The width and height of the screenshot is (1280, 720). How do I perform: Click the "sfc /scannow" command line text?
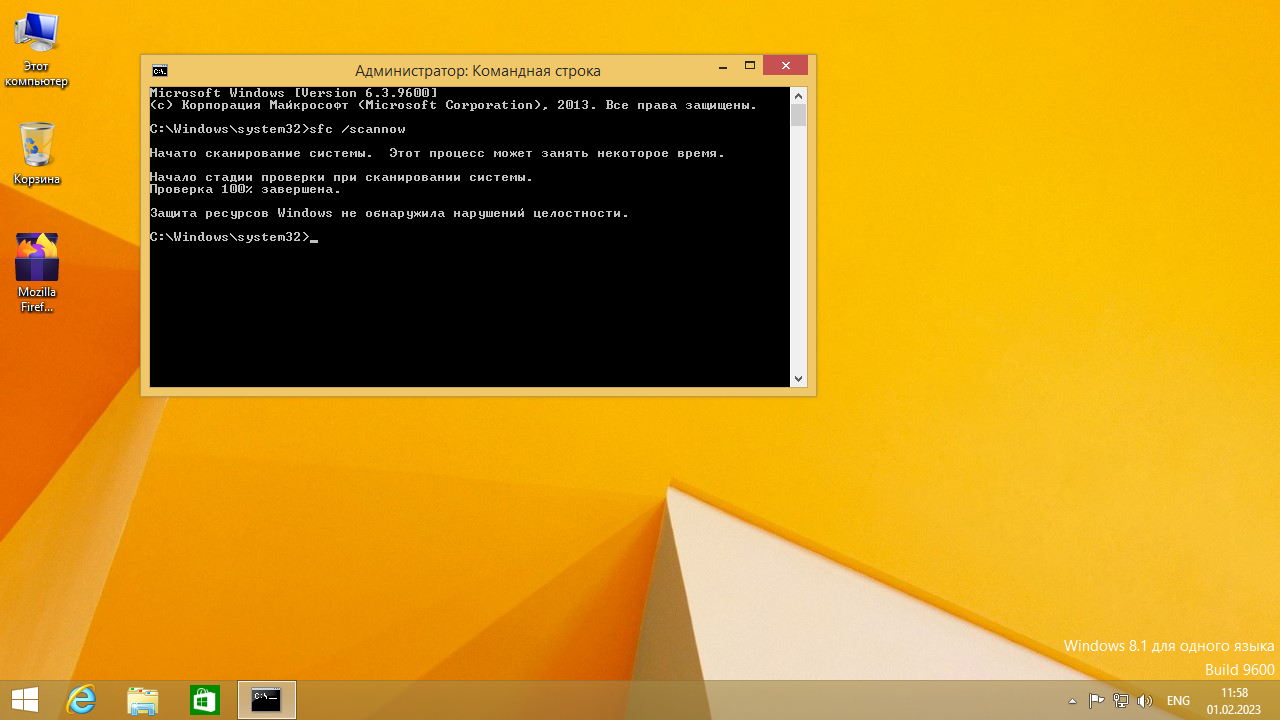point(358,129)
